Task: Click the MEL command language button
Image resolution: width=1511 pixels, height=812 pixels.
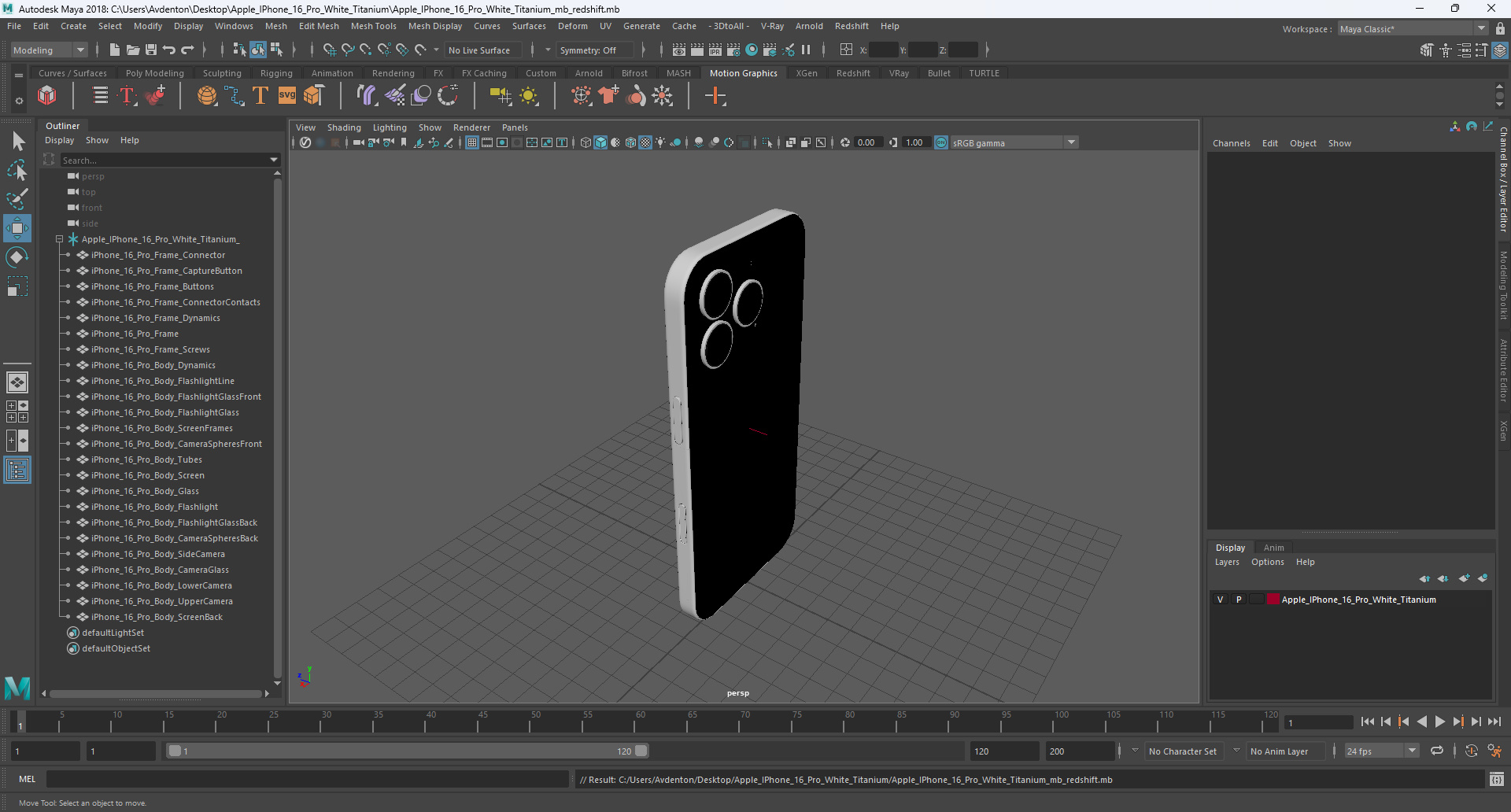Action: [28, 779]
